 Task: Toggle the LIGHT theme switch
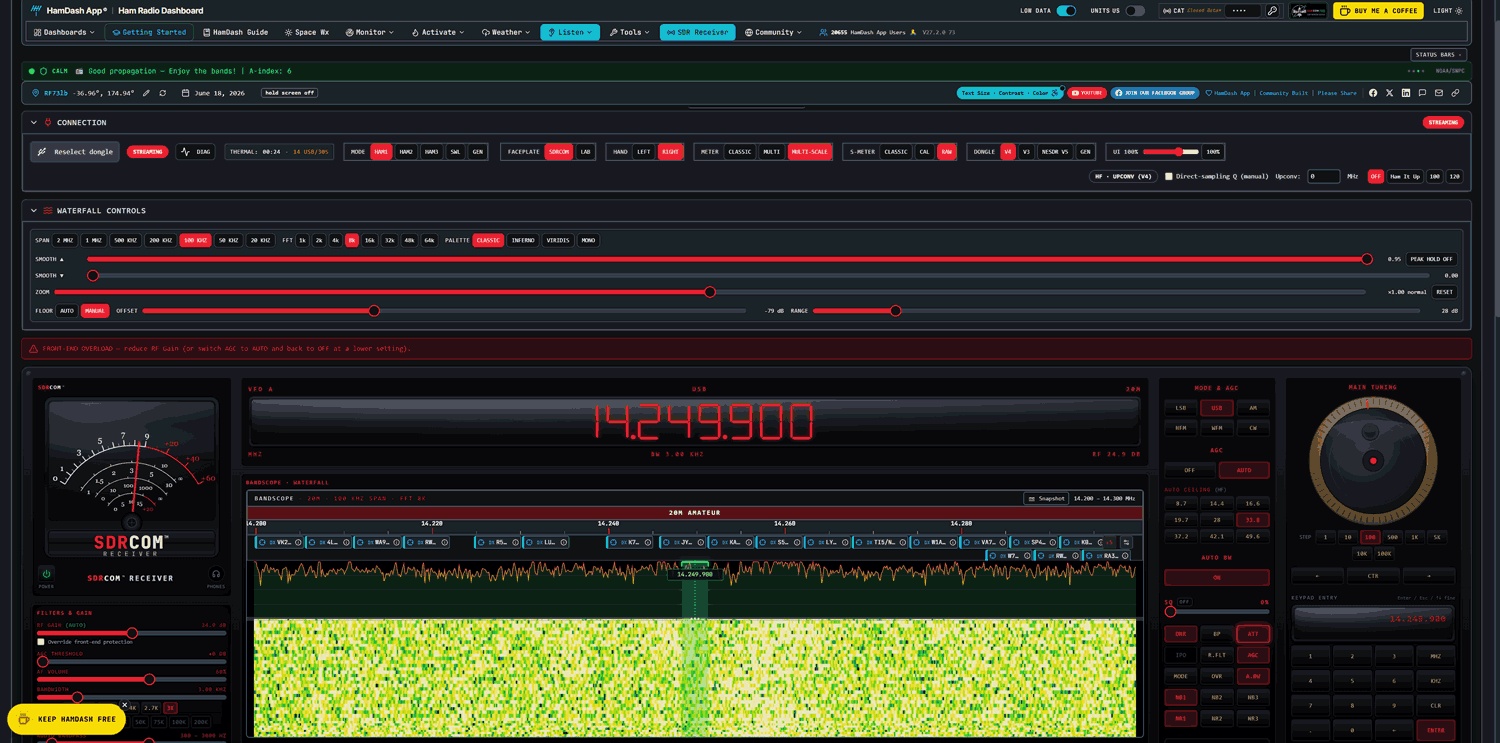coord(1448,11)
